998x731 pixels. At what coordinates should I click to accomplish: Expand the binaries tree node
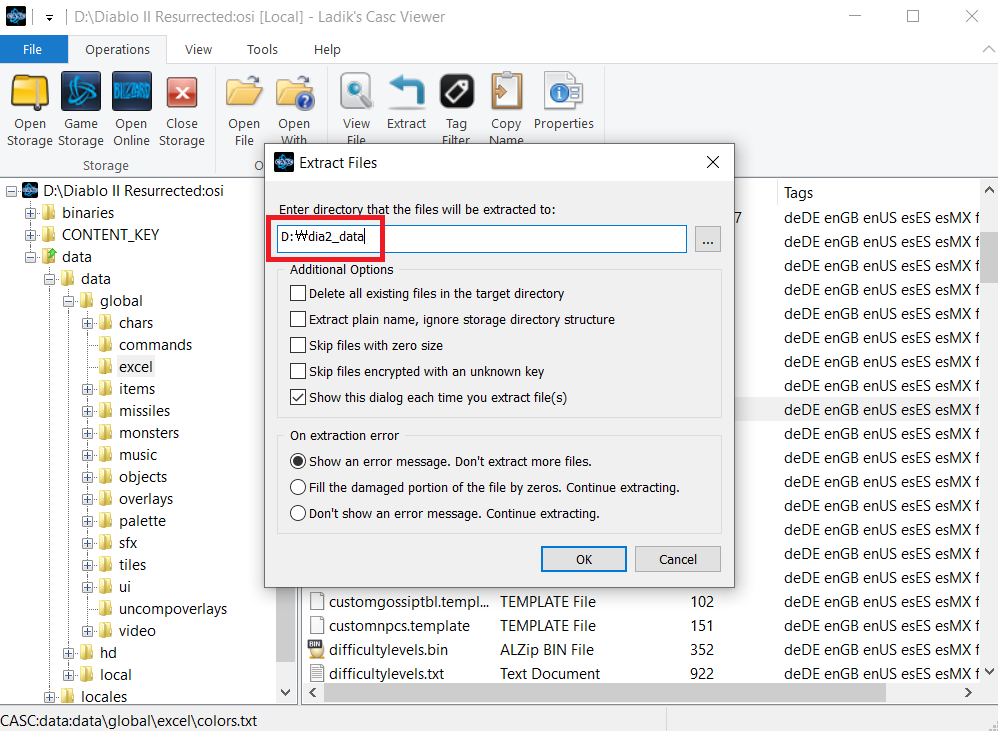(30, 213)
